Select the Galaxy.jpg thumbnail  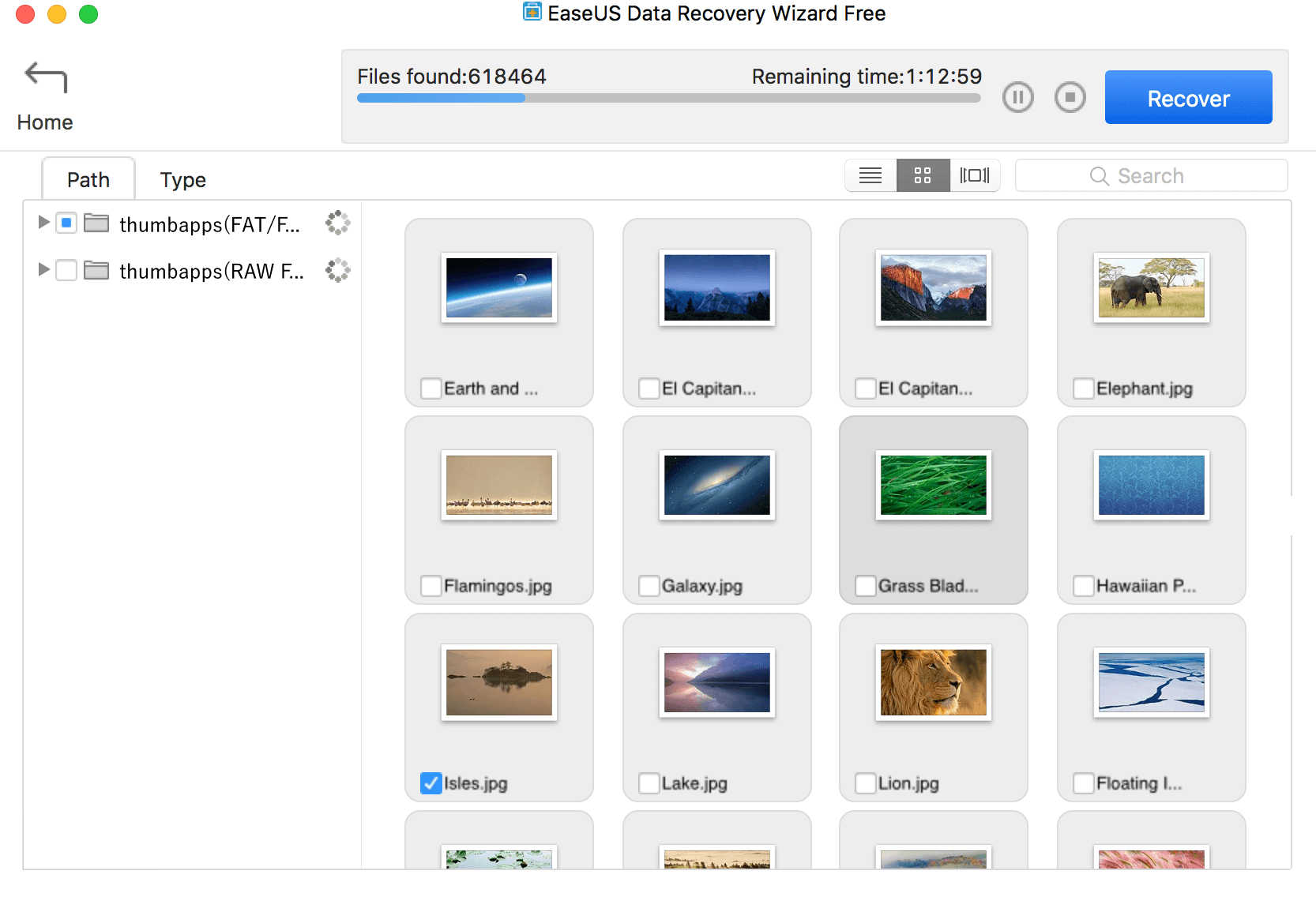[717, 485]
